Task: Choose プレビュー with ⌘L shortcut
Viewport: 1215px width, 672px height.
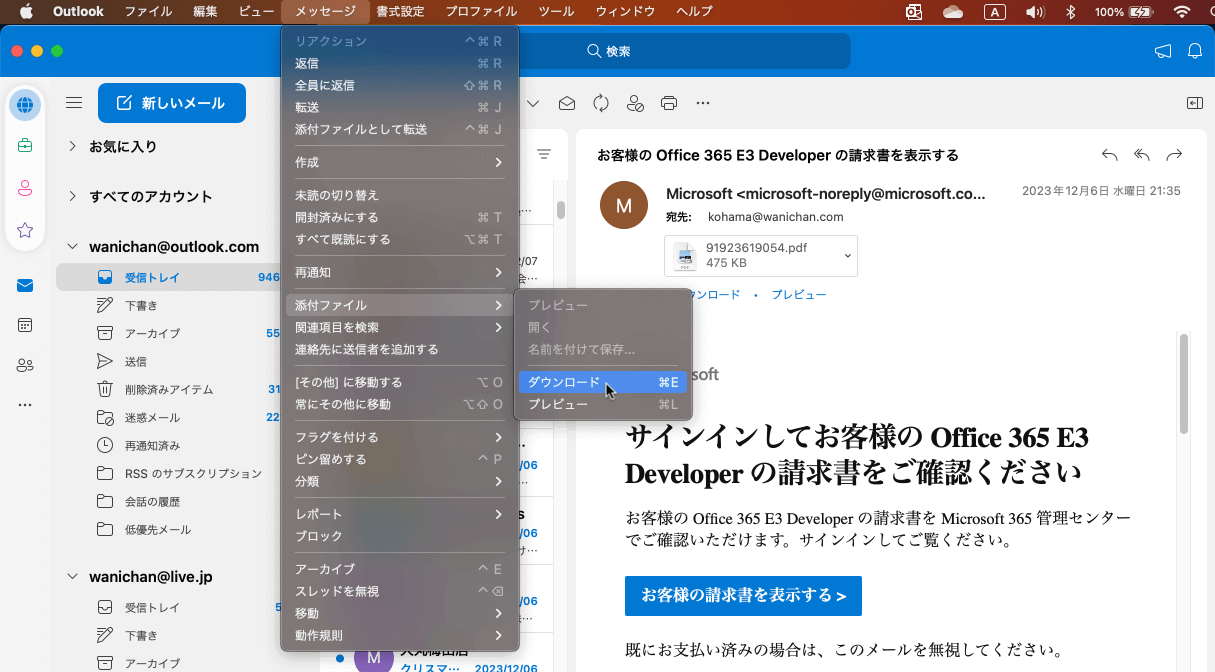Action: (603, 404)
